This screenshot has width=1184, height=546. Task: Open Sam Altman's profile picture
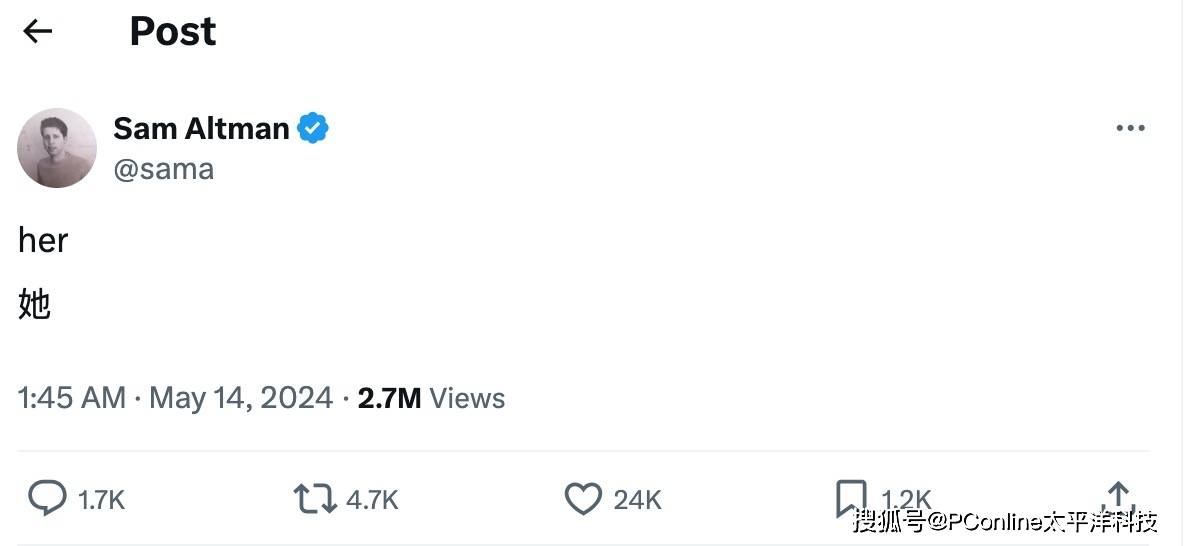point(57,148)
